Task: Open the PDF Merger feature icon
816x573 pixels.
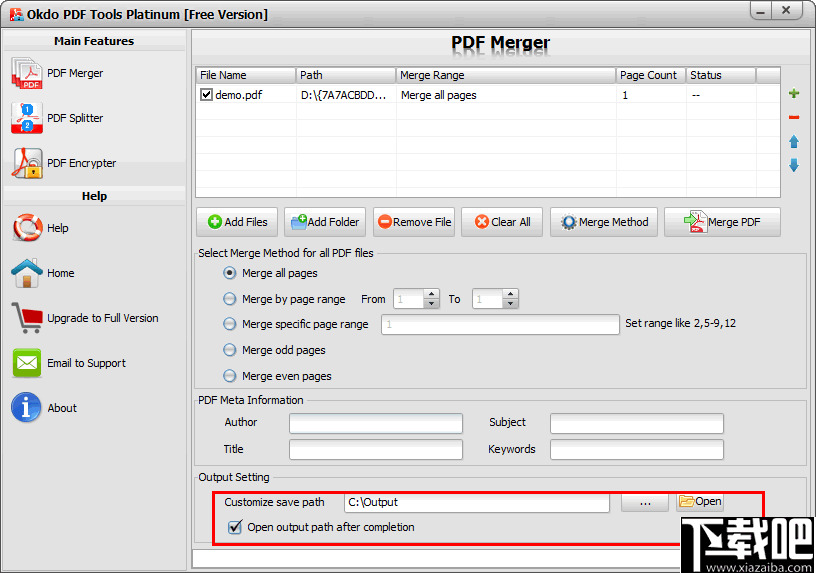Action: coord(27,73)
